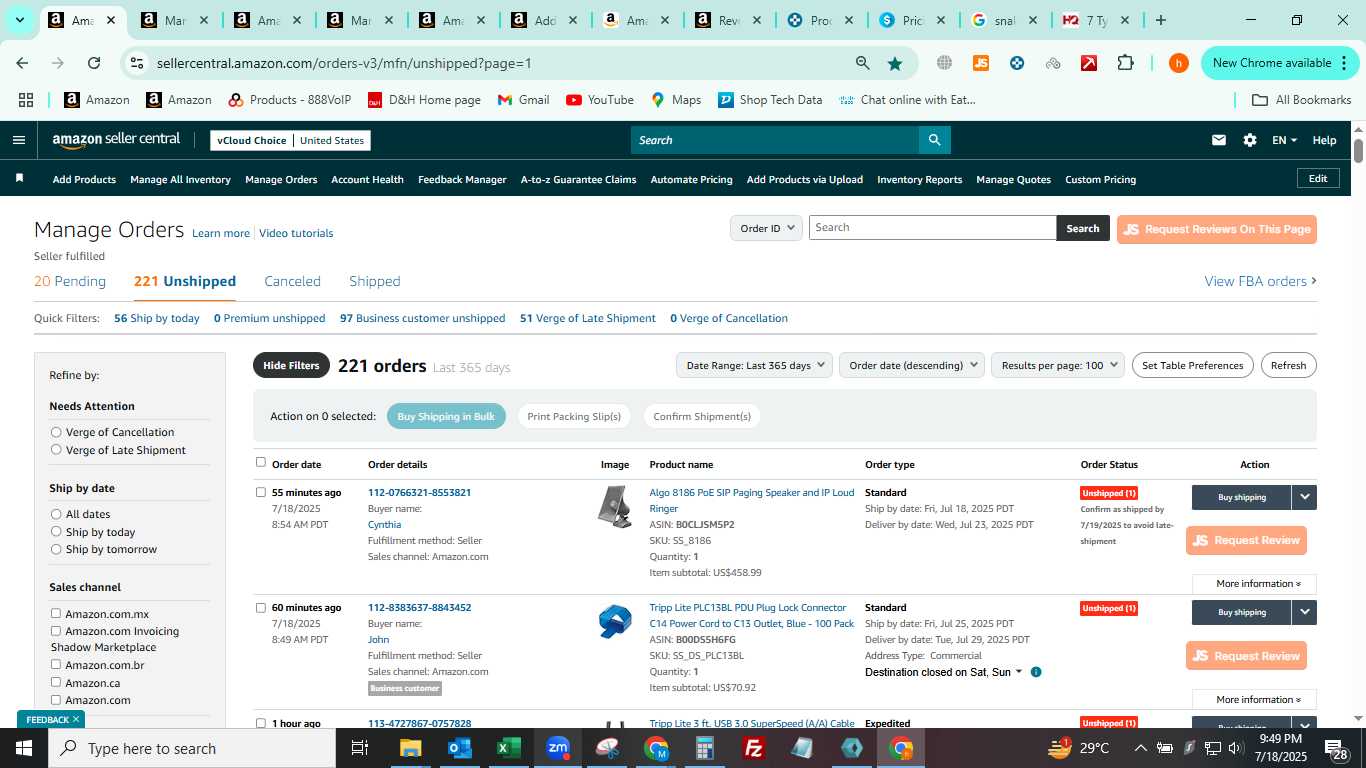Click the Amazon Seller Central logo
The height and width of the screenshot is (768, 1366).
coord(116,140)
